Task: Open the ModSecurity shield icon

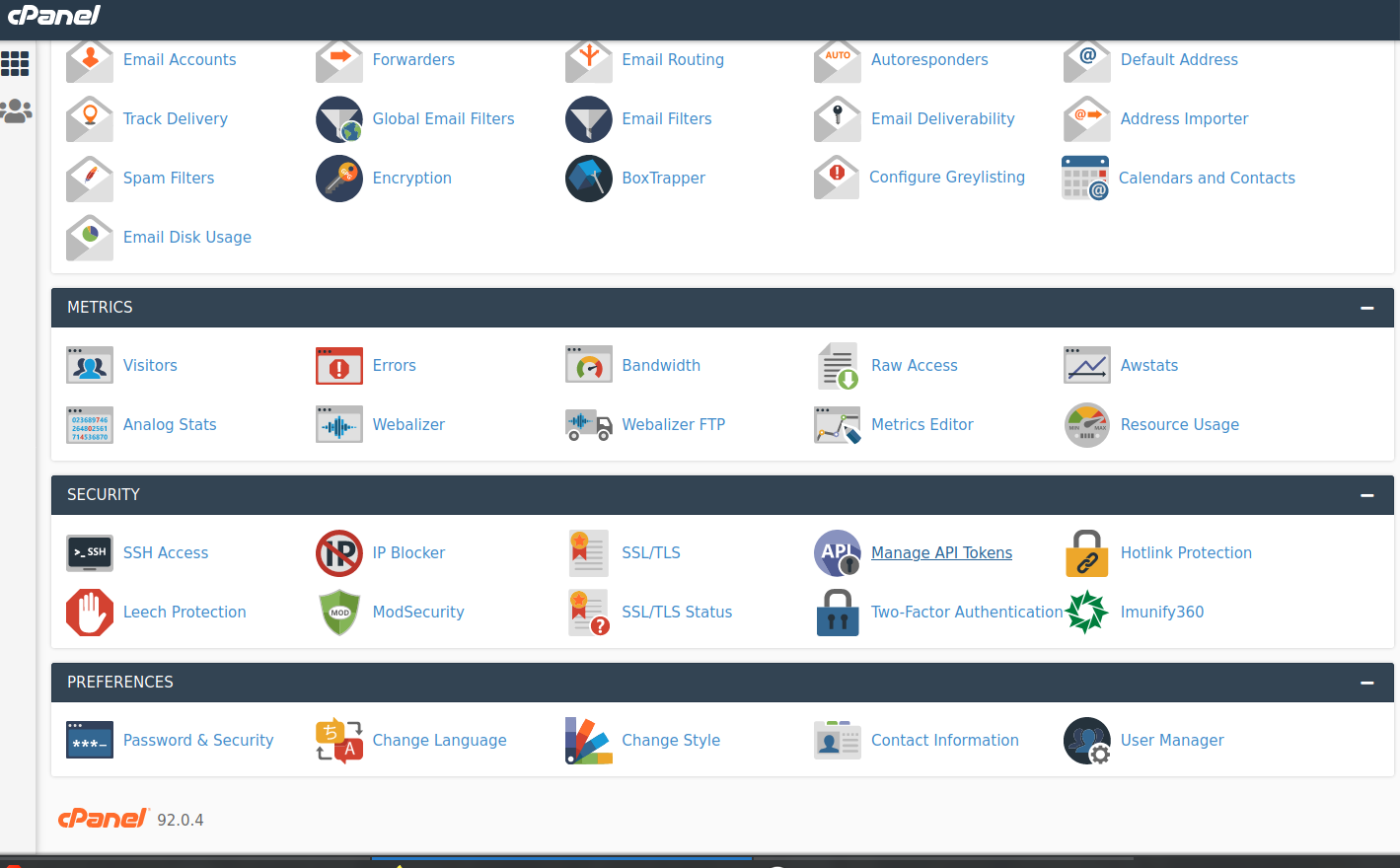Action: (x=339, y=613)
